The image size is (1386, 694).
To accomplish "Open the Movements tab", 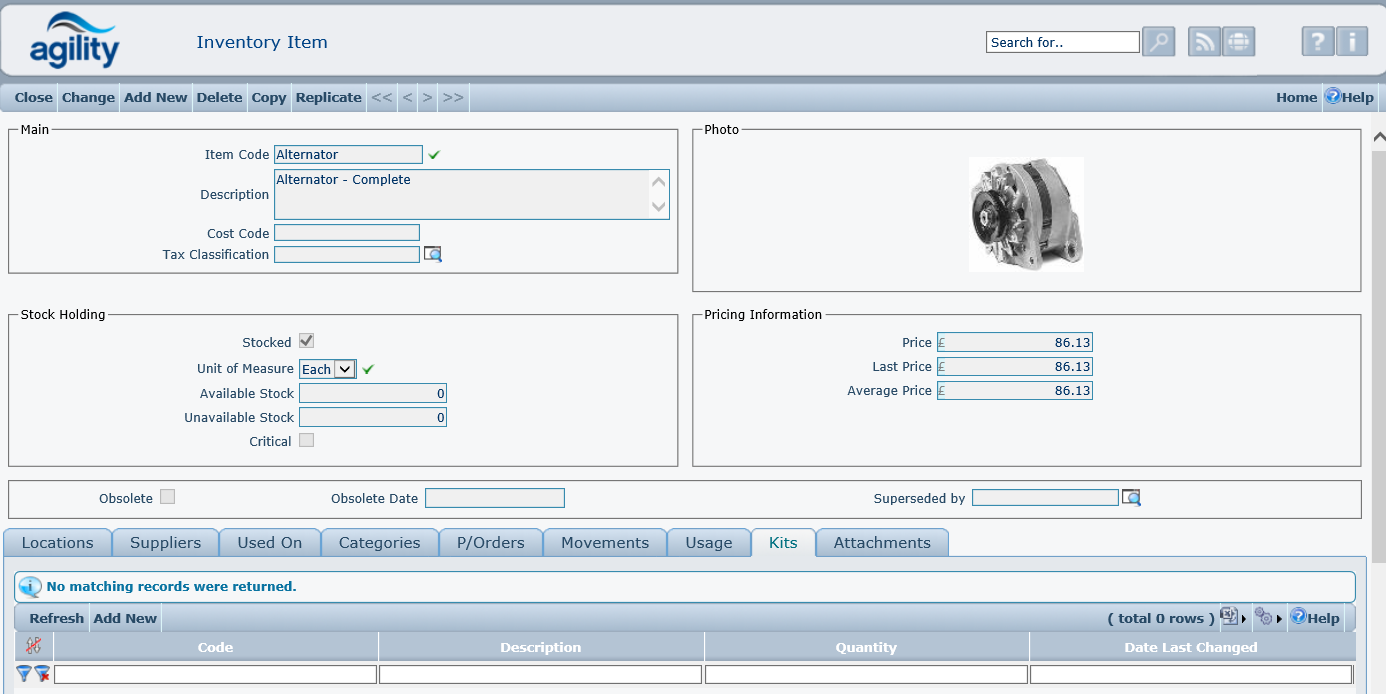I will coord(604,543).
